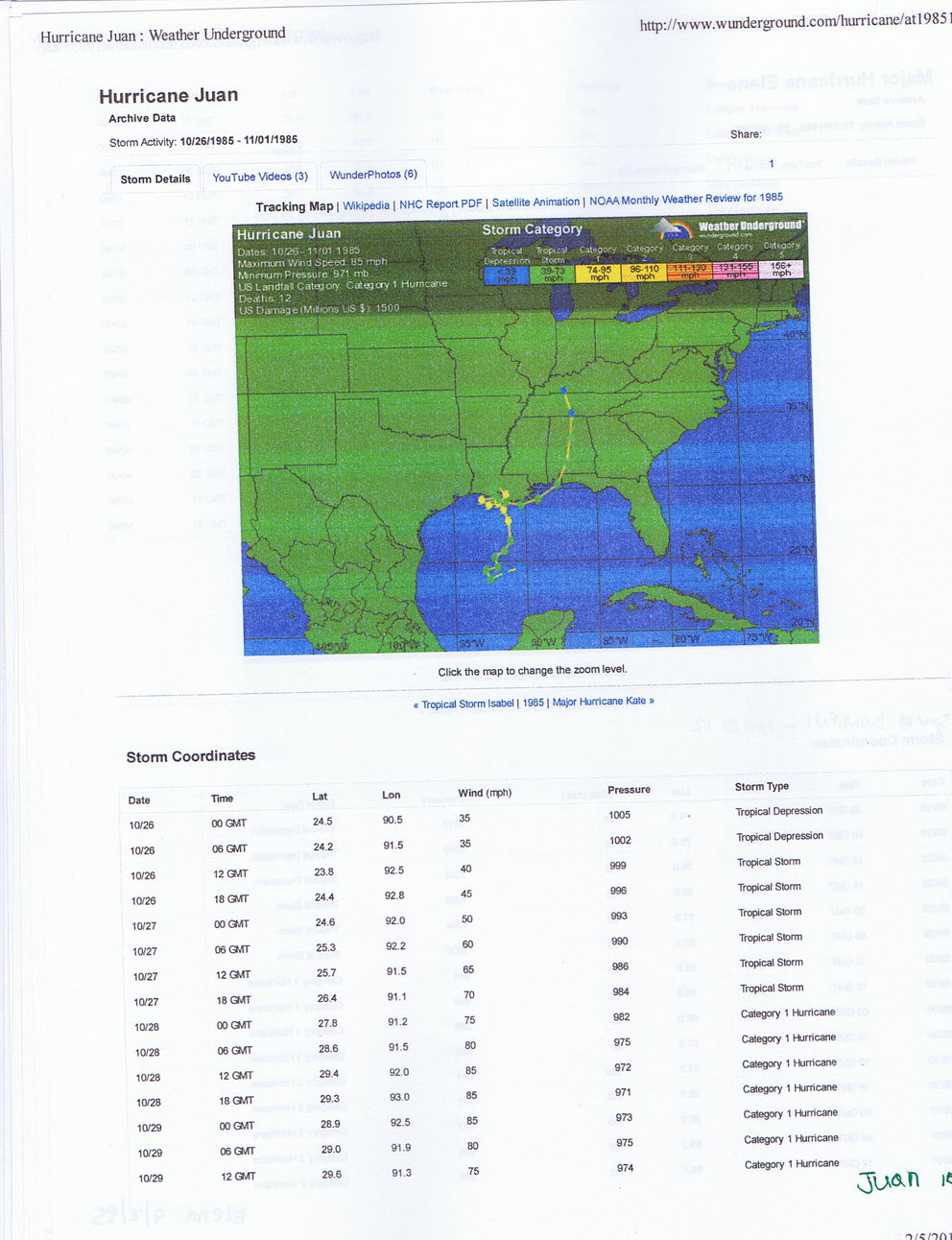Select the Storm Details tab

(x=155, y=179)
